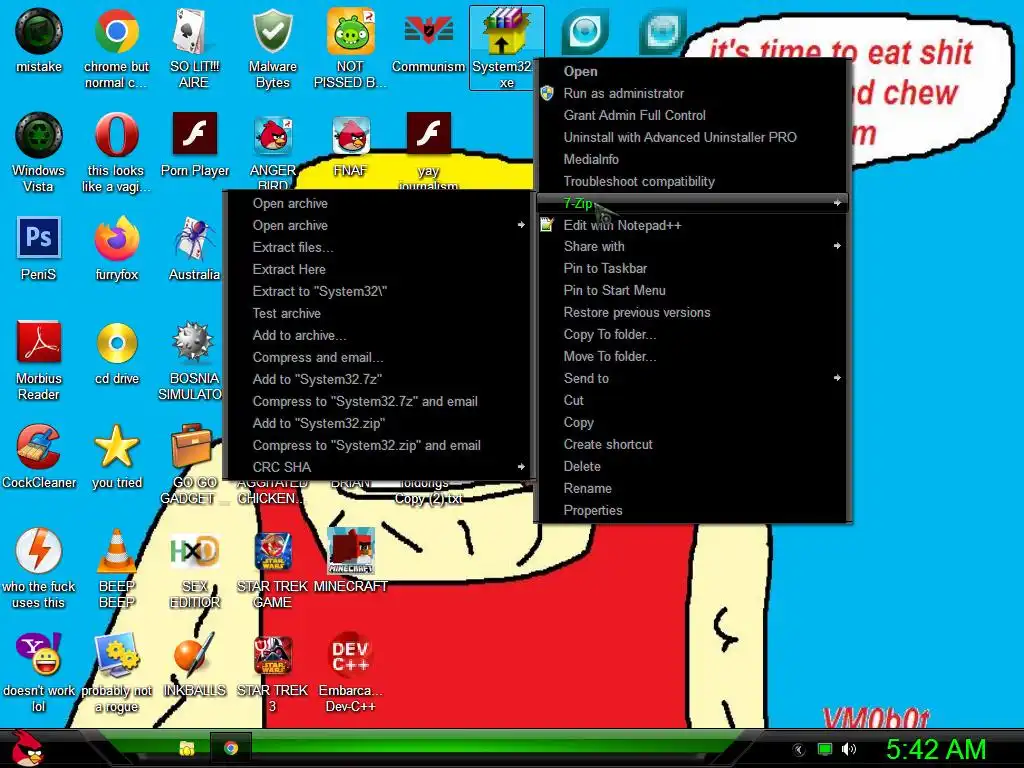This screenshot has height=768, width=1024.
Task: Select the Malware Bytes shield icon
Action: pyautogui.click(x=272, y=31)
